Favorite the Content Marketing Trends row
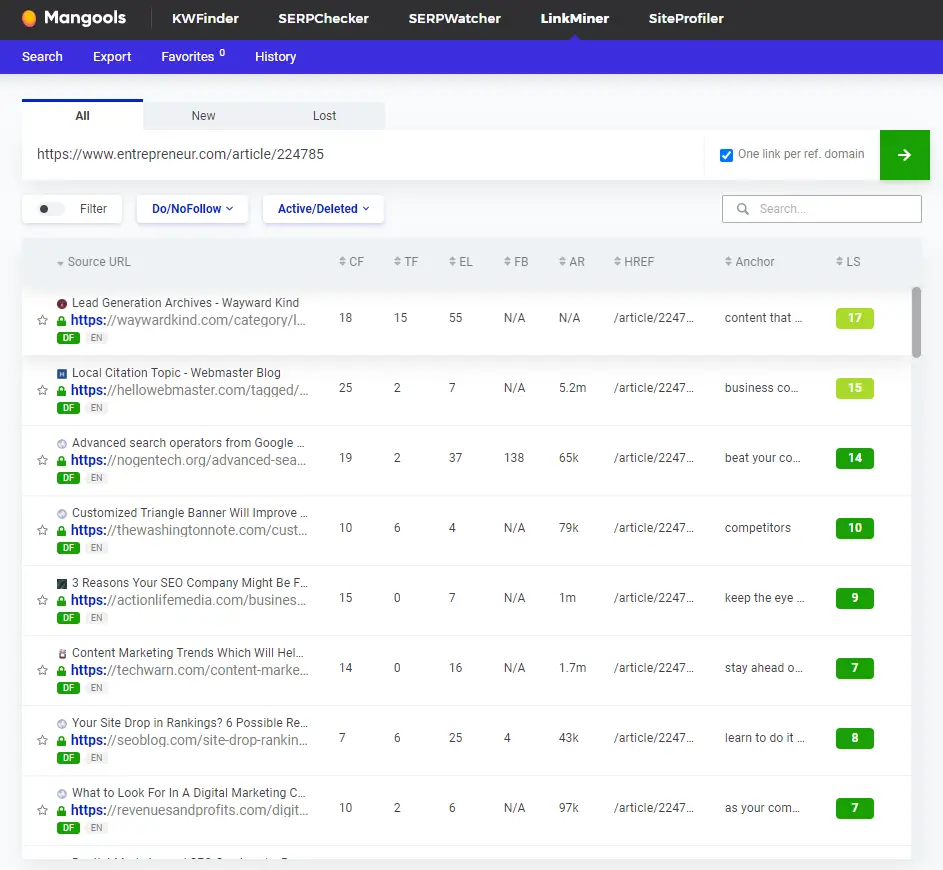The height and width of the screenshot is (870, 943). [42, 670]
